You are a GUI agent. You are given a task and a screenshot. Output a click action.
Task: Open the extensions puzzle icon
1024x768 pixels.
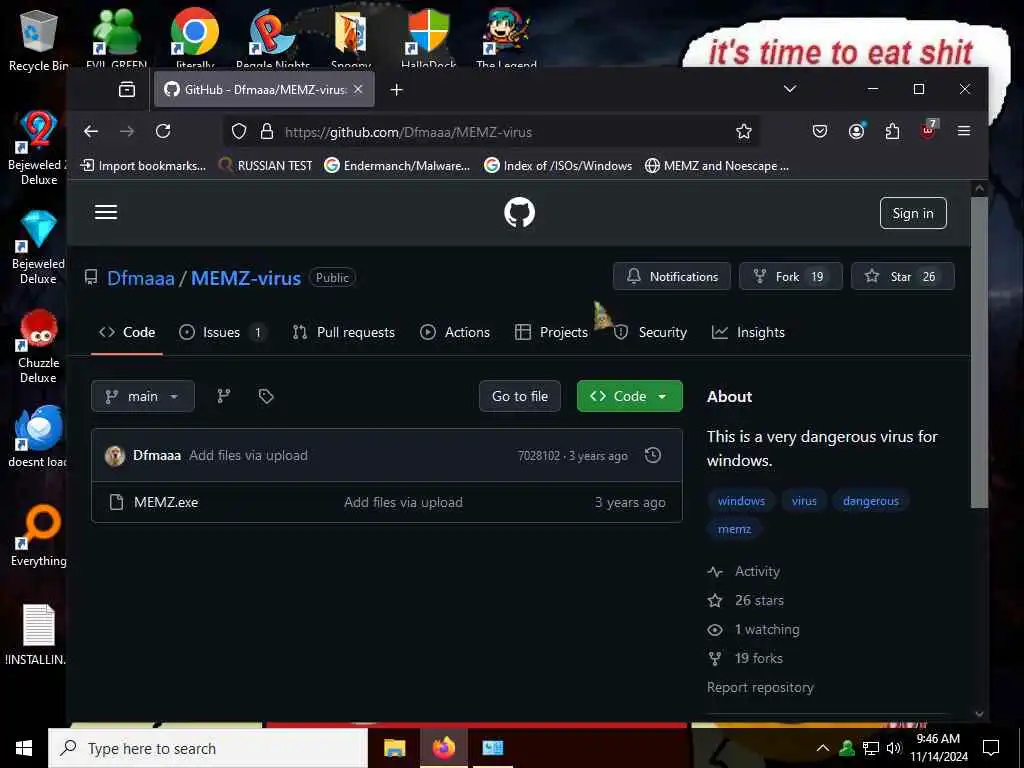pyautogui.click(x=892, y=132)
